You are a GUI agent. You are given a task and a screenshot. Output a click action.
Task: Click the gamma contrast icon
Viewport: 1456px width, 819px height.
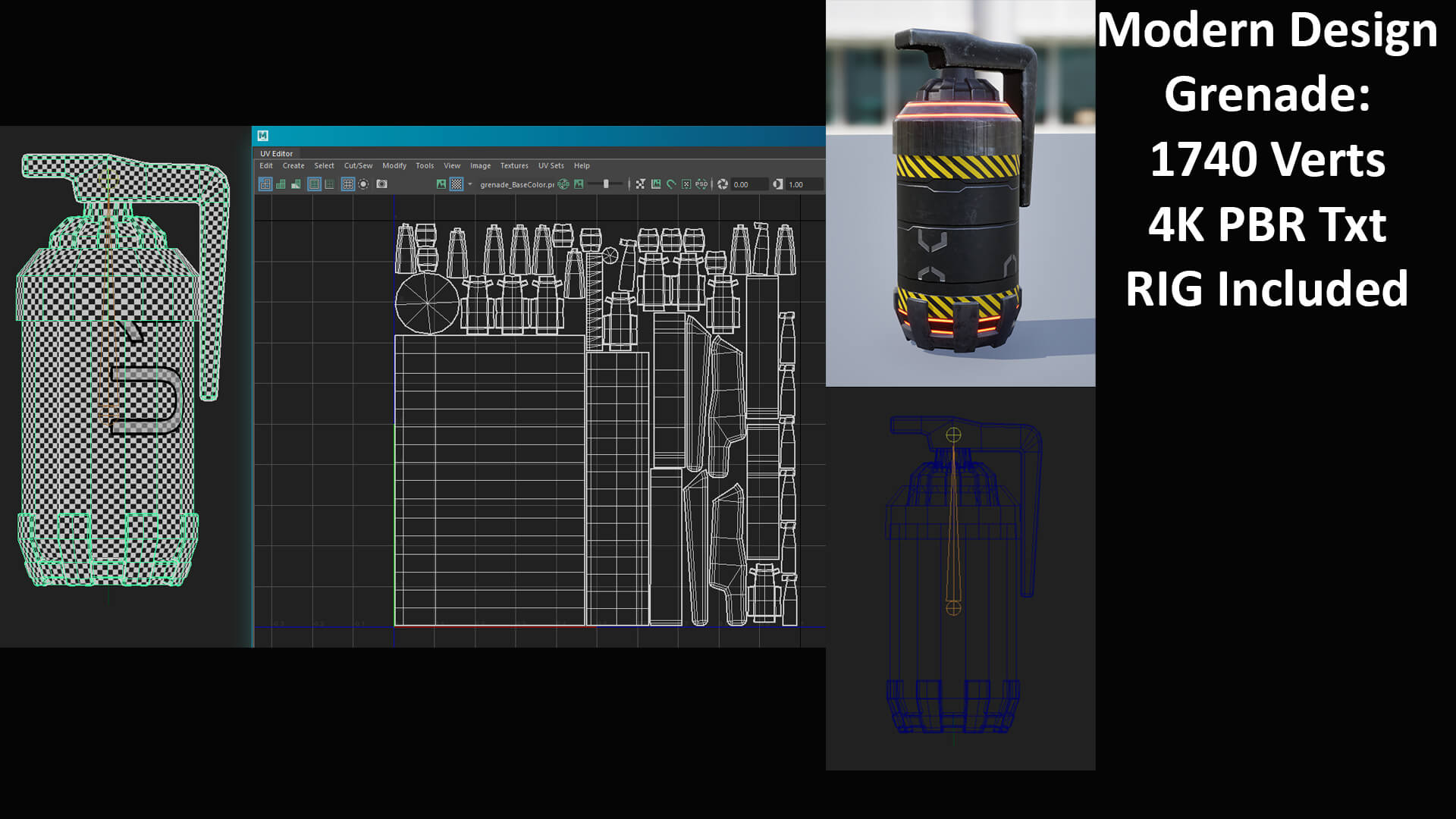[x=777, y=184]
